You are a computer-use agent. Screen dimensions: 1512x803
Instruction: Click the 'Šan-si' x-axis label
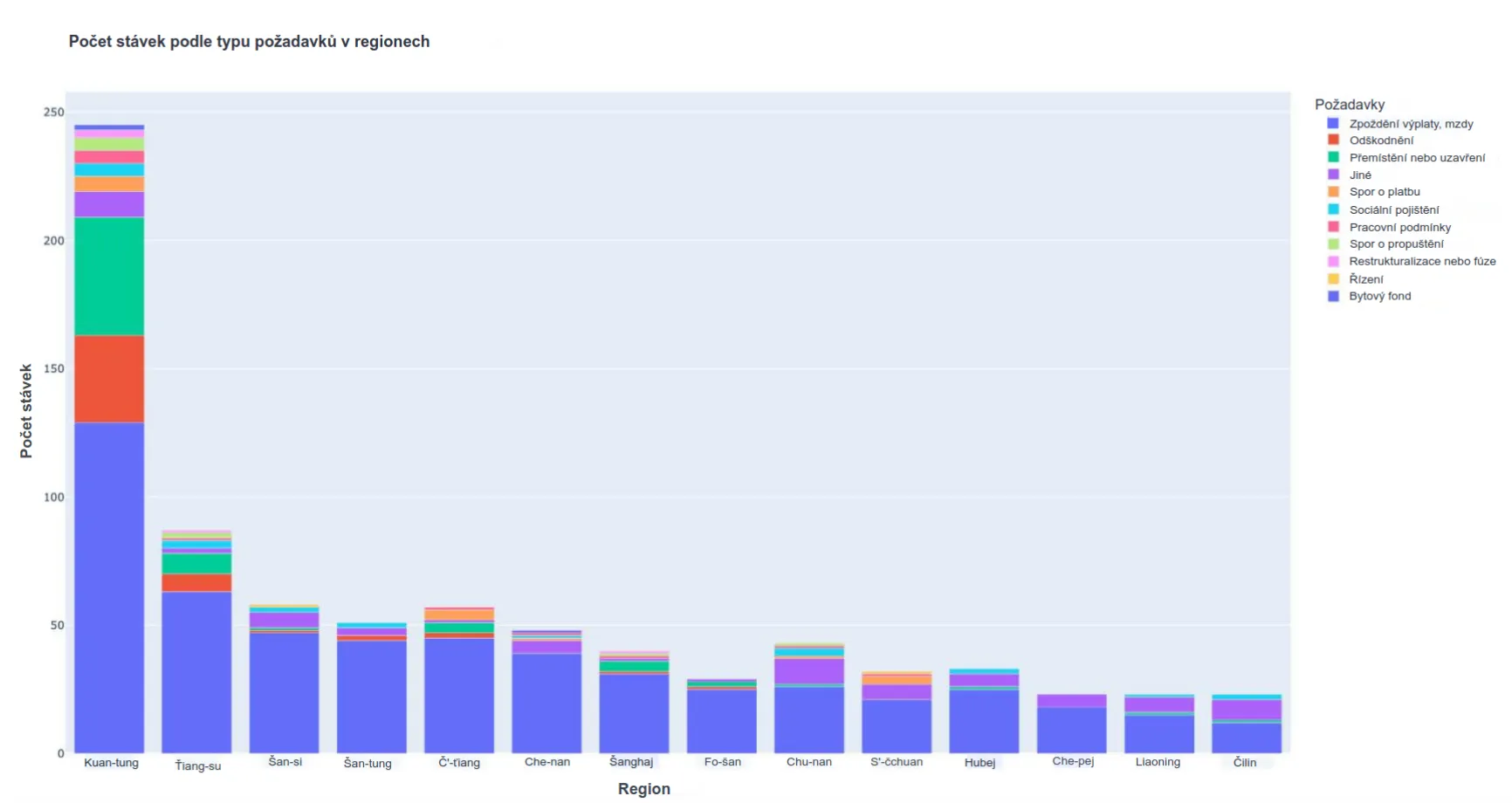285,762
